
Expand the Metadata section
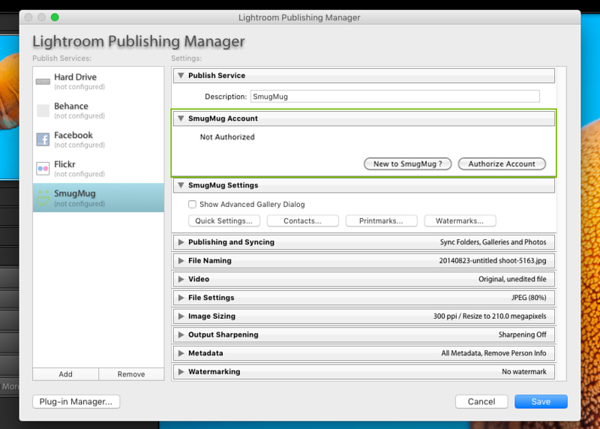181,353
